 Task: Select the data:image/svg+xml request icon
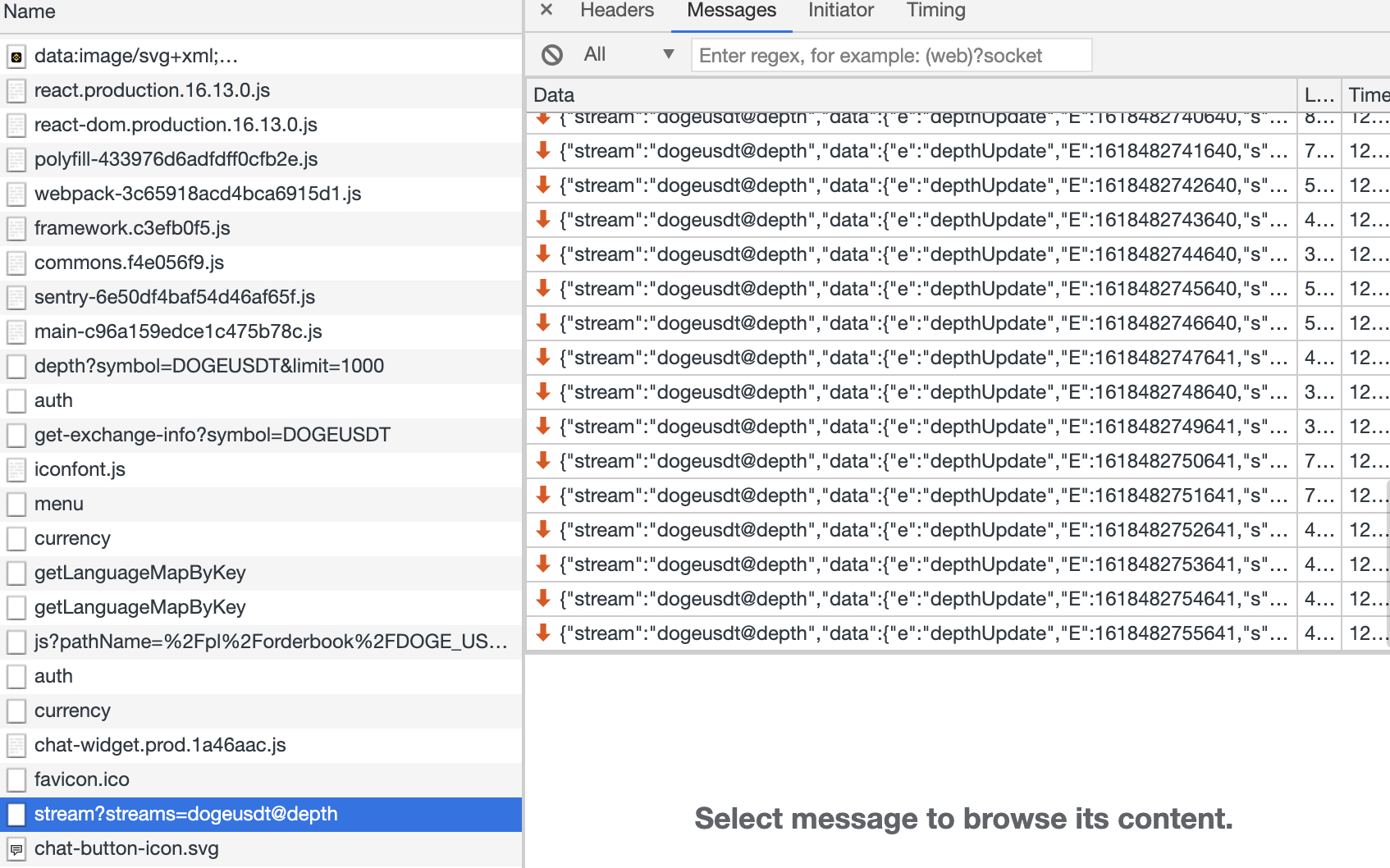[16, 57]
